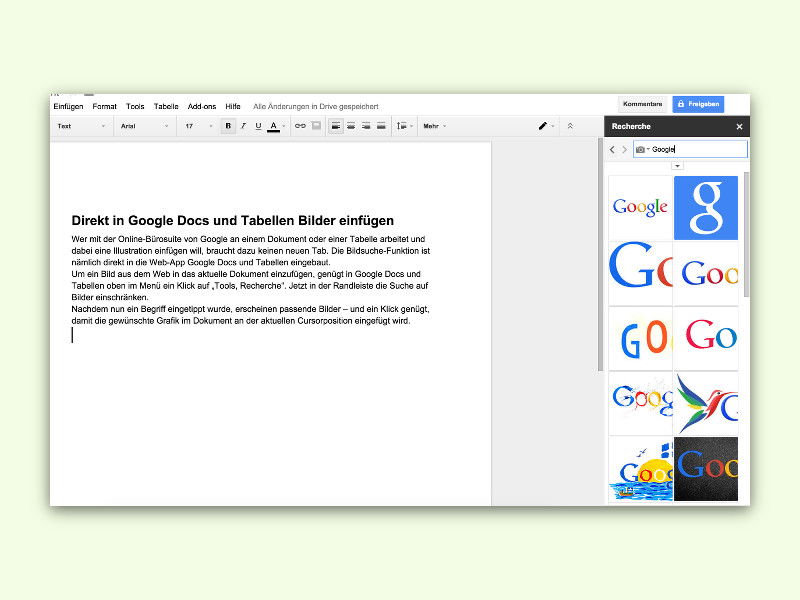Select the hand-drawn GO logo thumbnail
This screenshot has height=600, width=800.
640,338
